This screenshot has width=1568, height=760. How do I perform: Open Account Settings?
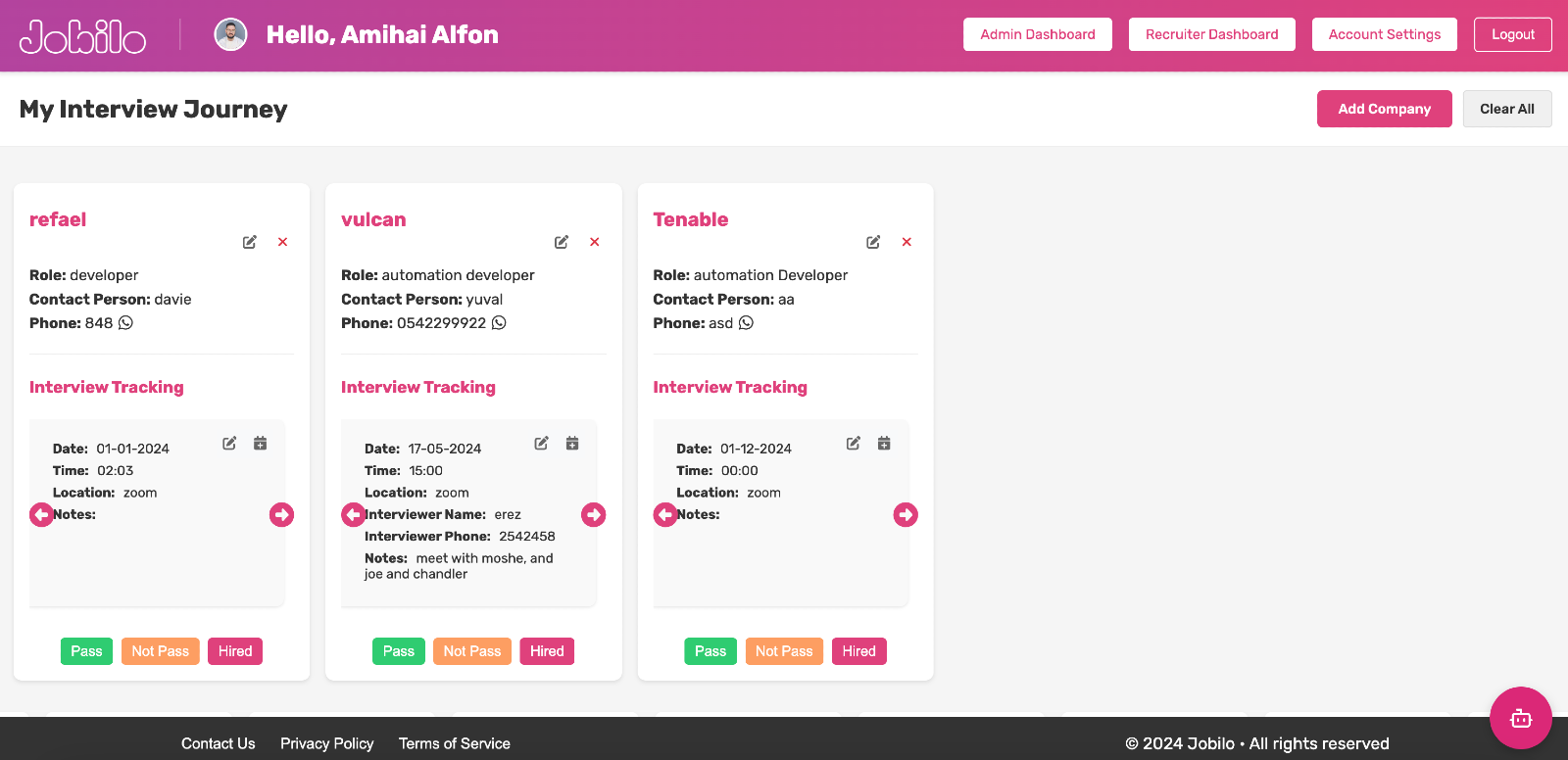(1385, 34)
